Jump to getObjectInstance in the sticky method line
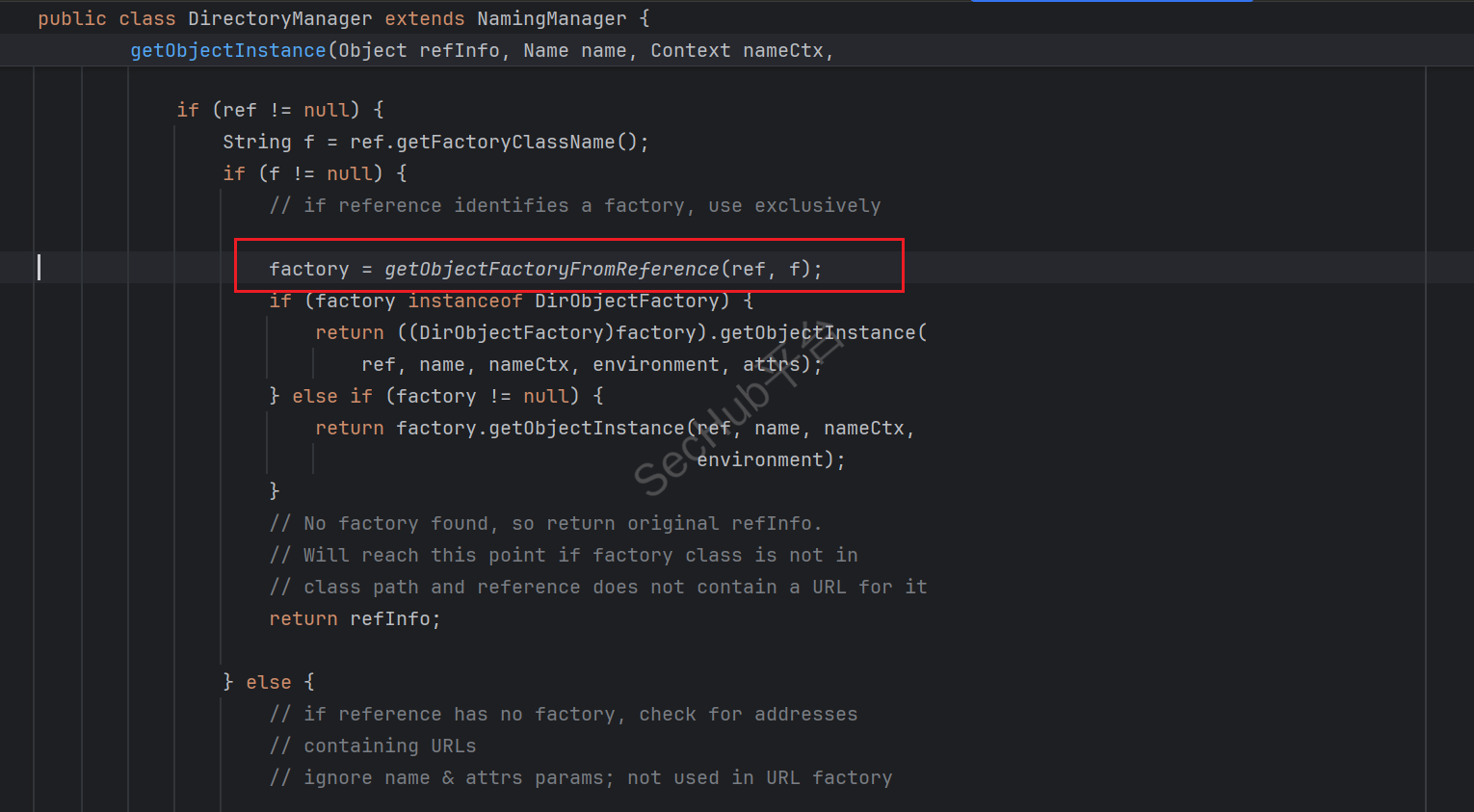Viewport: 1474px width, 812px height. [228, 50]
